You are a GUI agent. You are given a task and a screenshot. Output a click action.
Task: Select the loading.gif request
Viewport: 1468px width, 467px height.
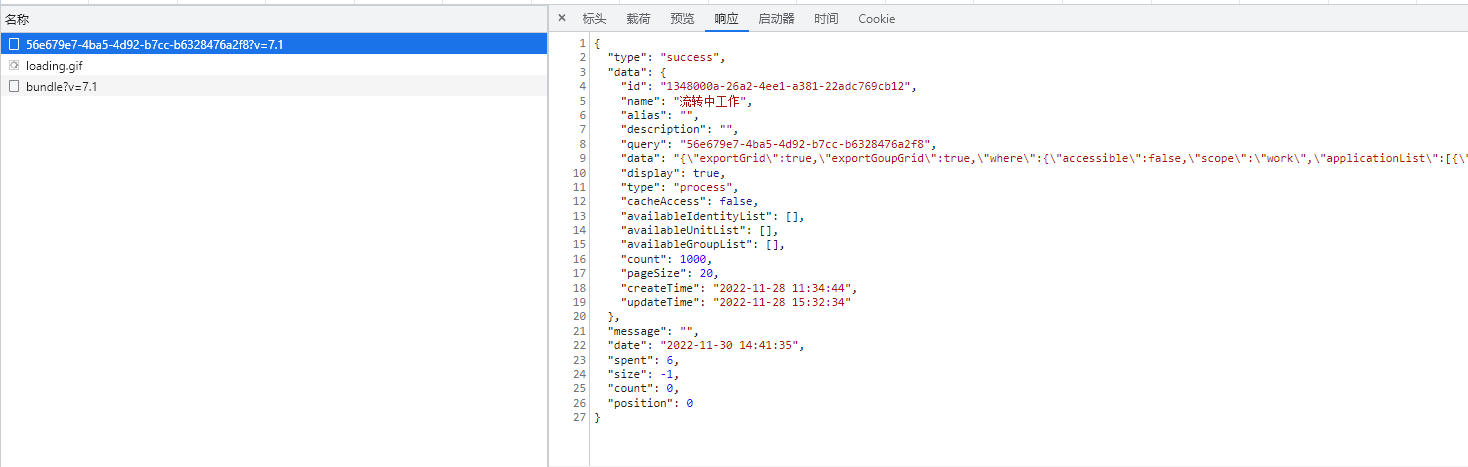tap(274, 65)
